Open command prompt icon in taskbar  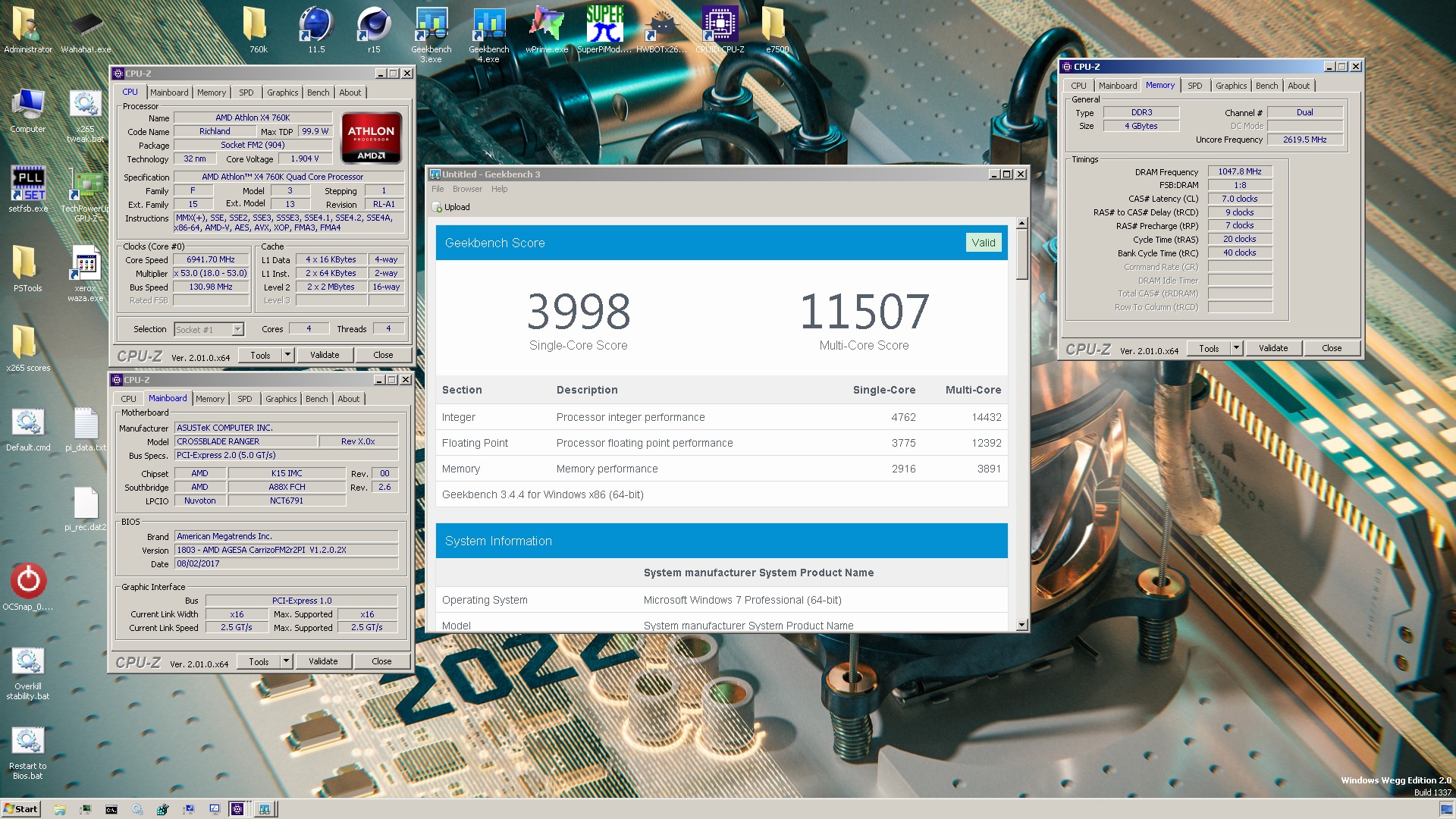[x=111, y=809]
